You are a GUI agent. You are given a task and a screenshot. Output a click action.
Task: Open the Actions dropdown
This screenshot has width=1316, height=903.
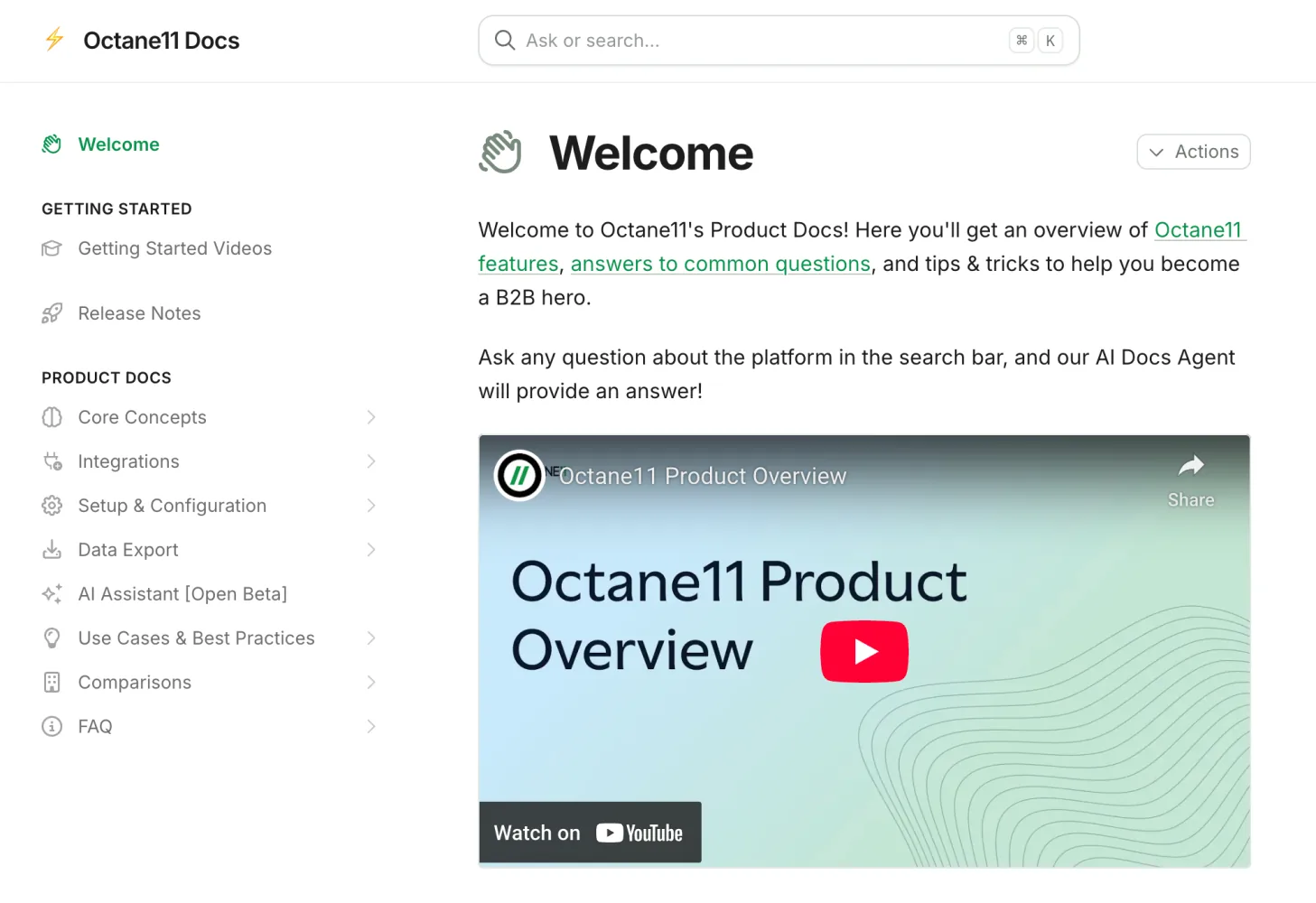[x=1193, y=152]
